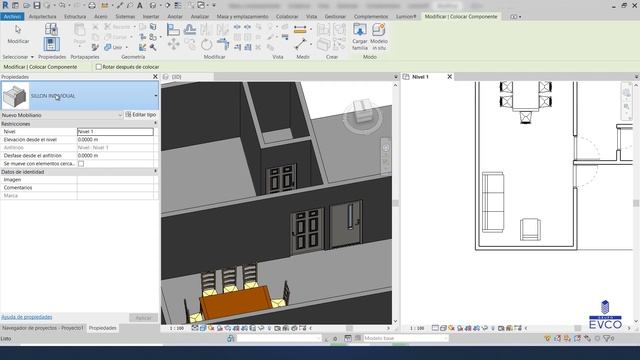Viewport: 640px width, 360px height.
Task: Close the Propiedades palette
Action: coord(155,77)
